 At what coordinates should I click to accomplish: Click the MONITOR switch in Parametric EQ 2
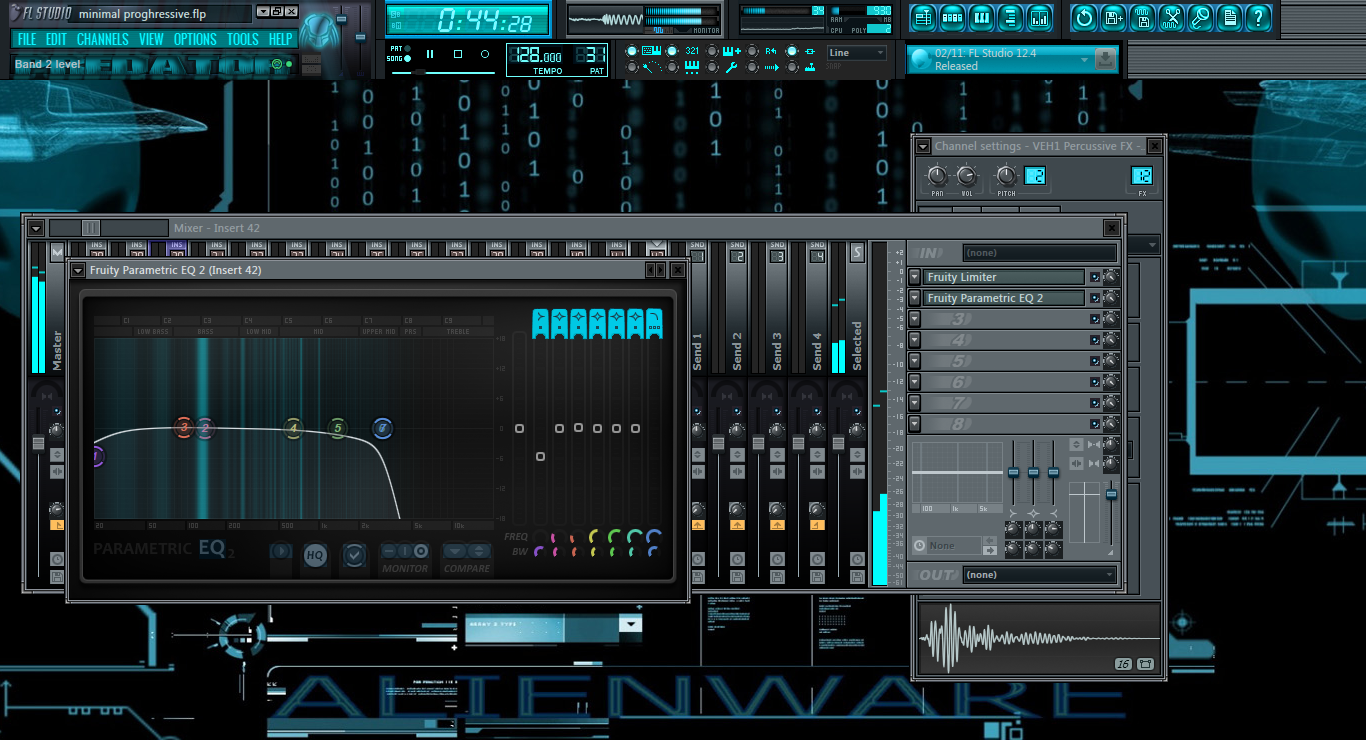click(x=405, y=552)
